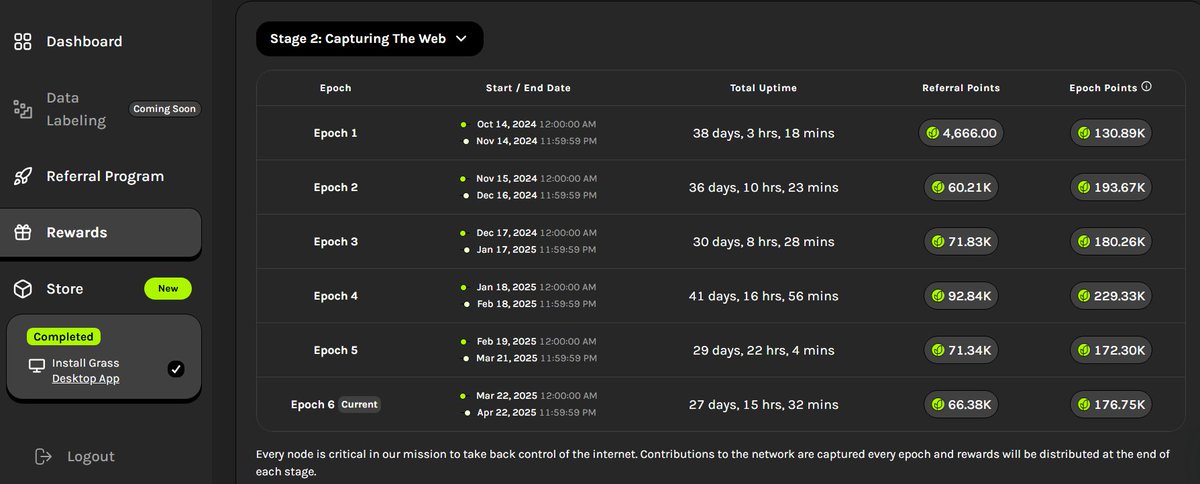Click uptime 41 days, 16 hrs, 56 mins
Screen dimensions: 1200x484
coord(763,295)
